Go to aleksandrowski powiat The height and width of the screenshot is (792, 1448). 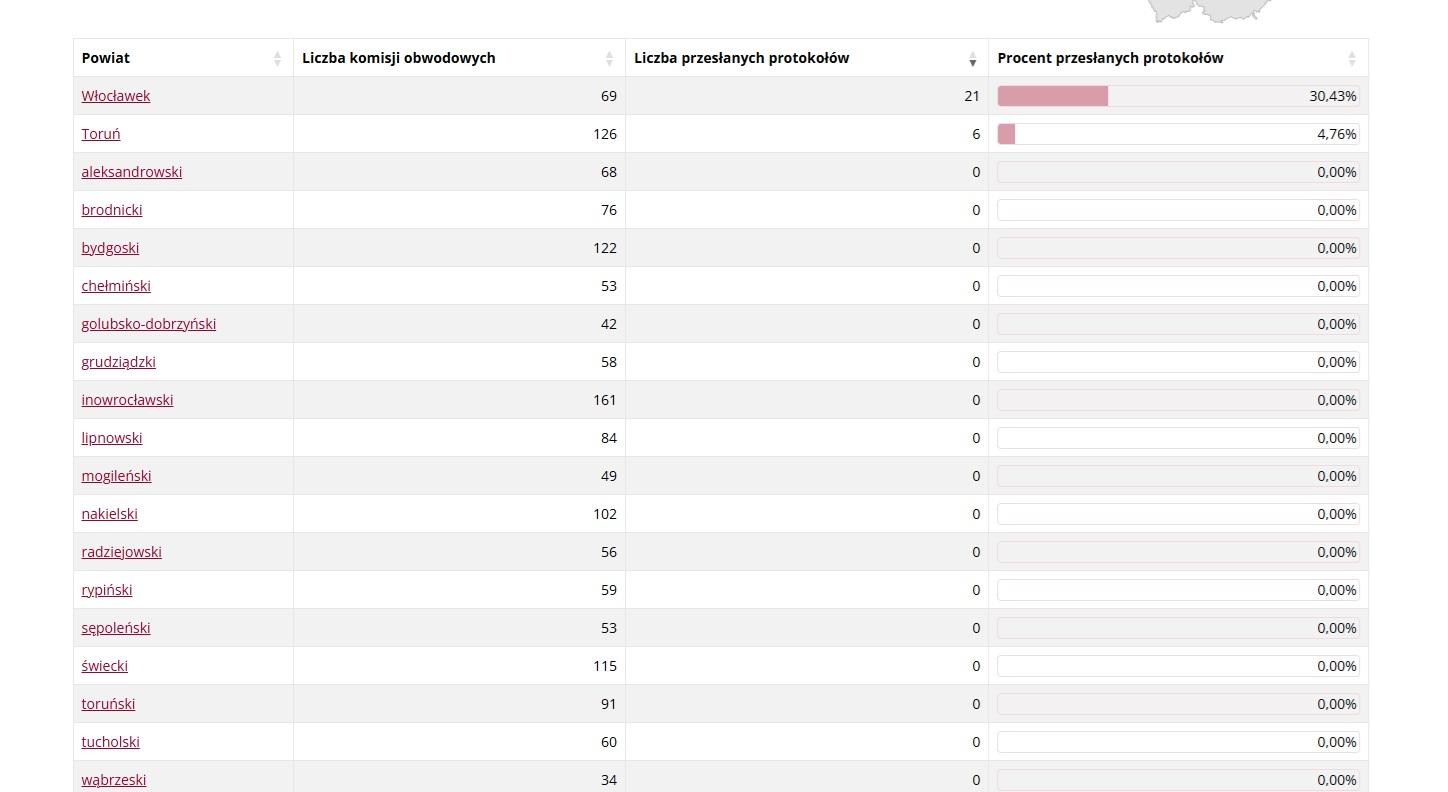point(132,172)
